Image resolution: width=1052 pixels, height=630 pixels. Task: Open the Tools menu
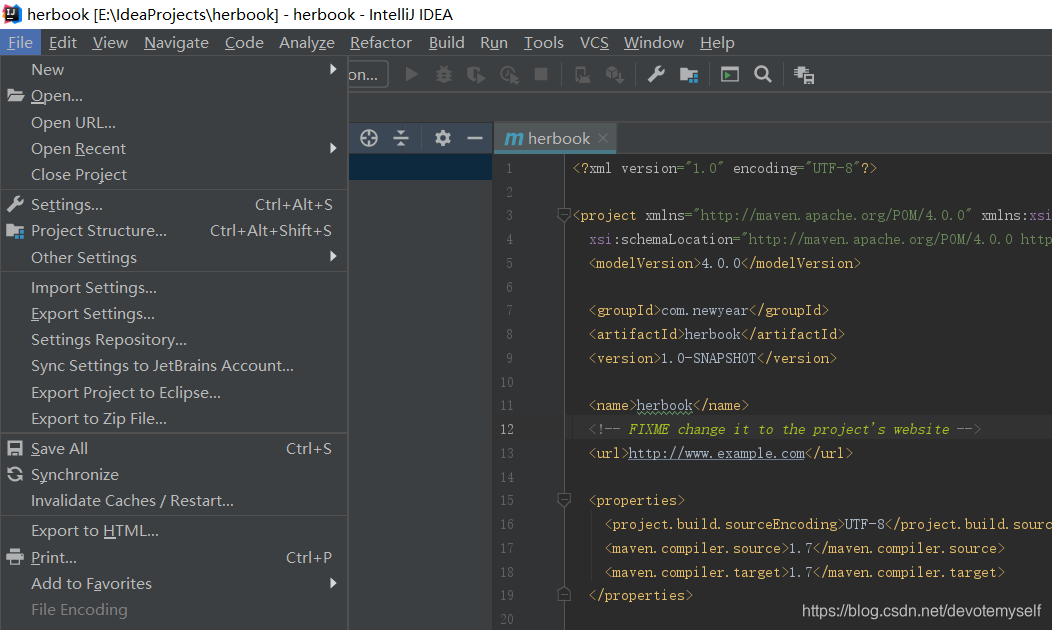point(543,42)
